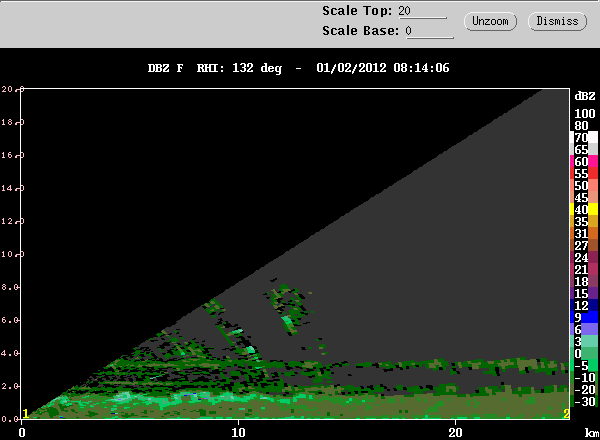Image resolution: width=600 pixels, height=440 pixels.
Task: Dismiss the RHI window
Action: (x=557, y=21)
